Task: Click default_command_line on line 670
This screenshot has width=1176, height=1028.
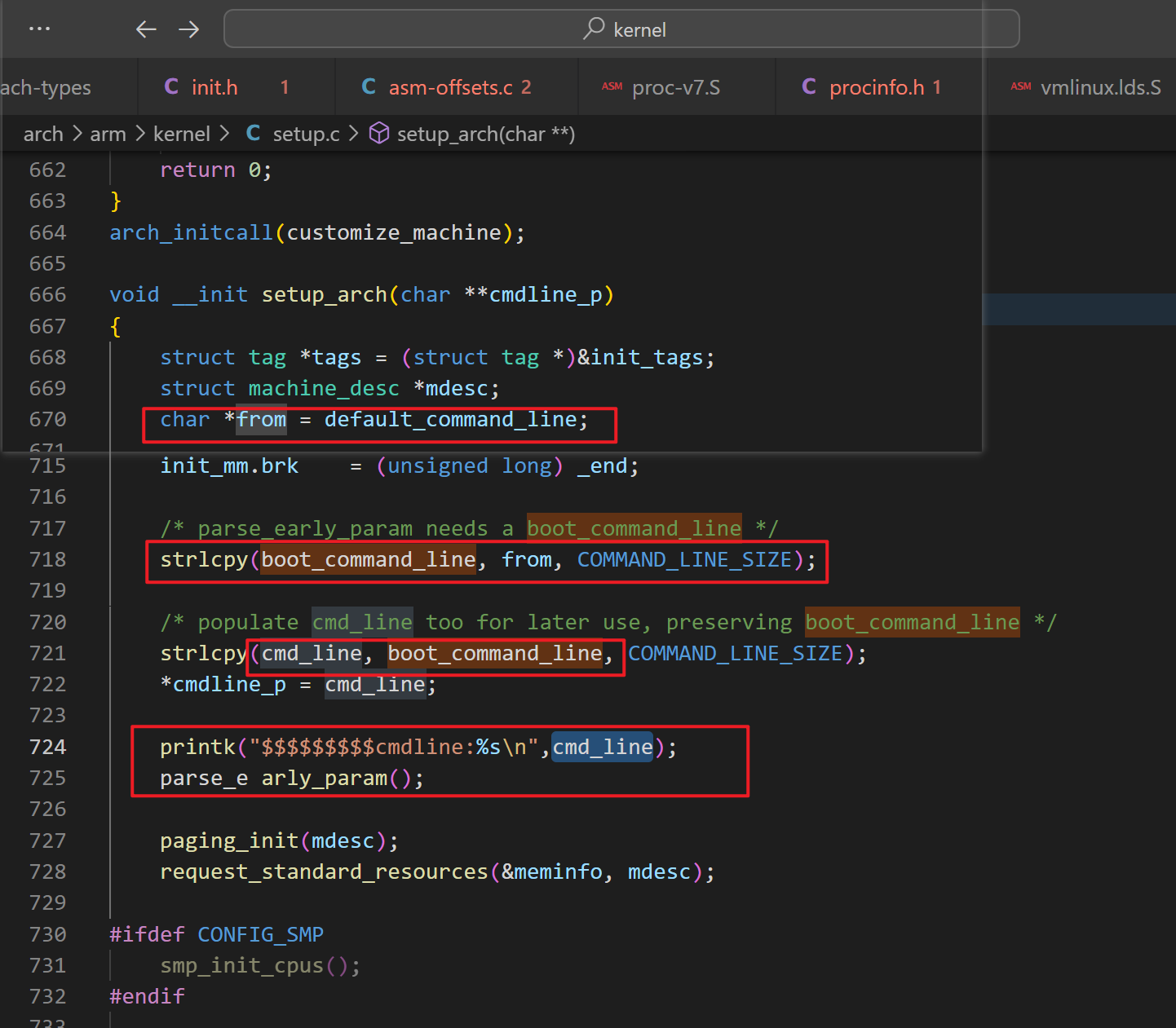Action: (450, 419)
